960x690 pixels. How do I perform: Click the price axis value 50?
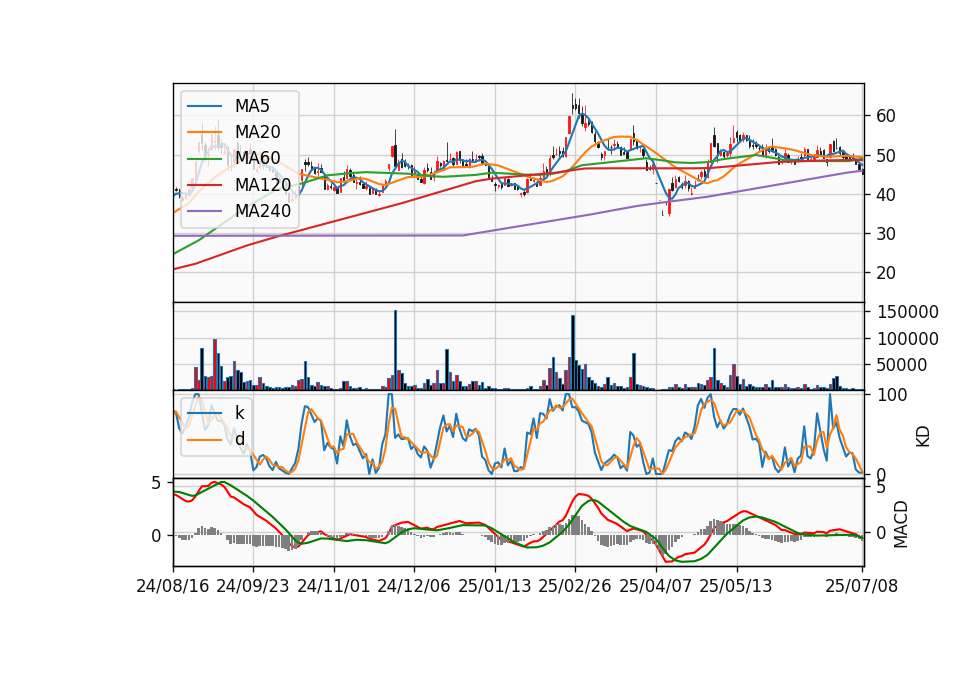(885, 156)
